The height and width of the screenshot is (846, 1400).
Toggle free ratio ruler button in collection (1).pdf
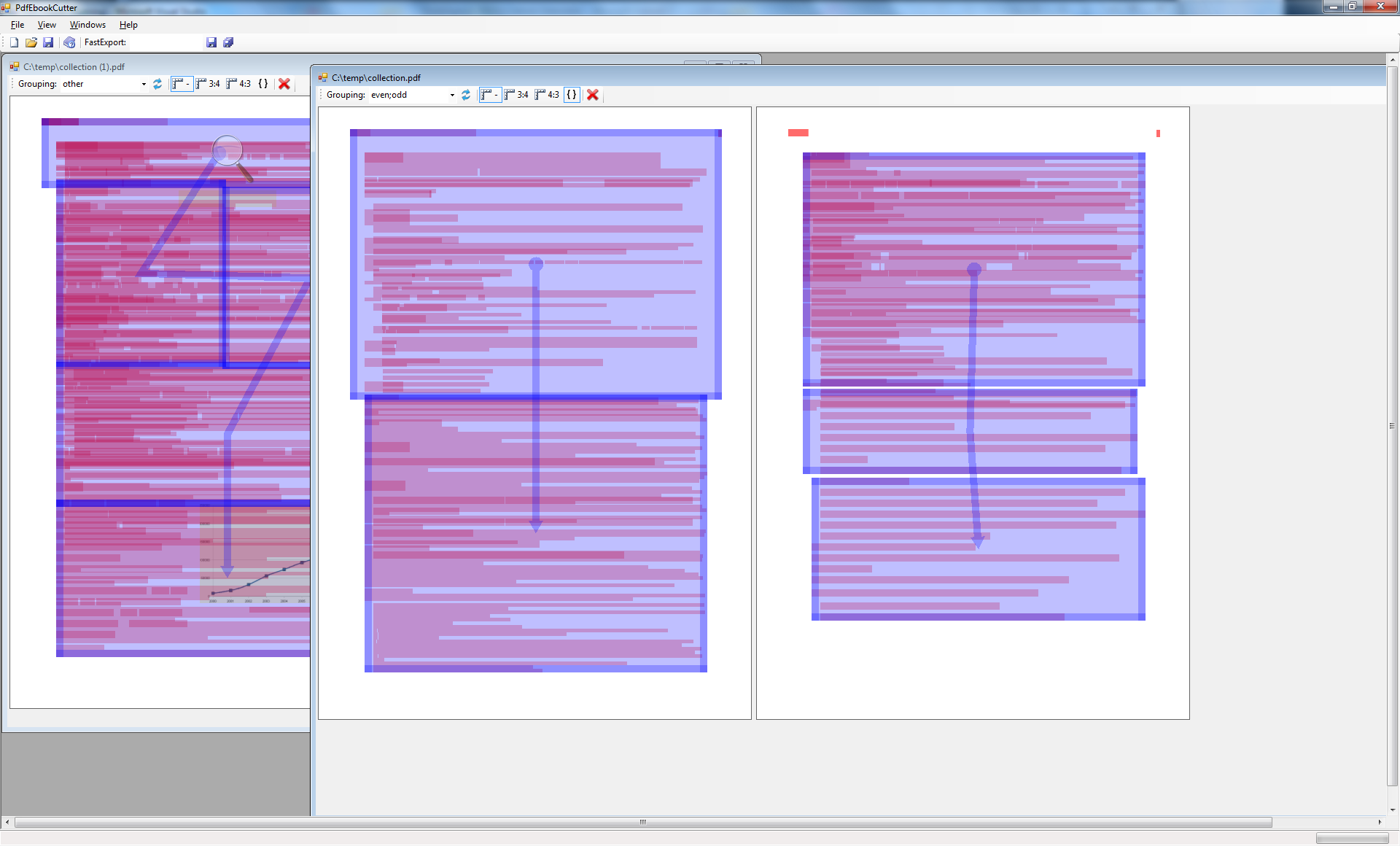click(x=181, y=84)
